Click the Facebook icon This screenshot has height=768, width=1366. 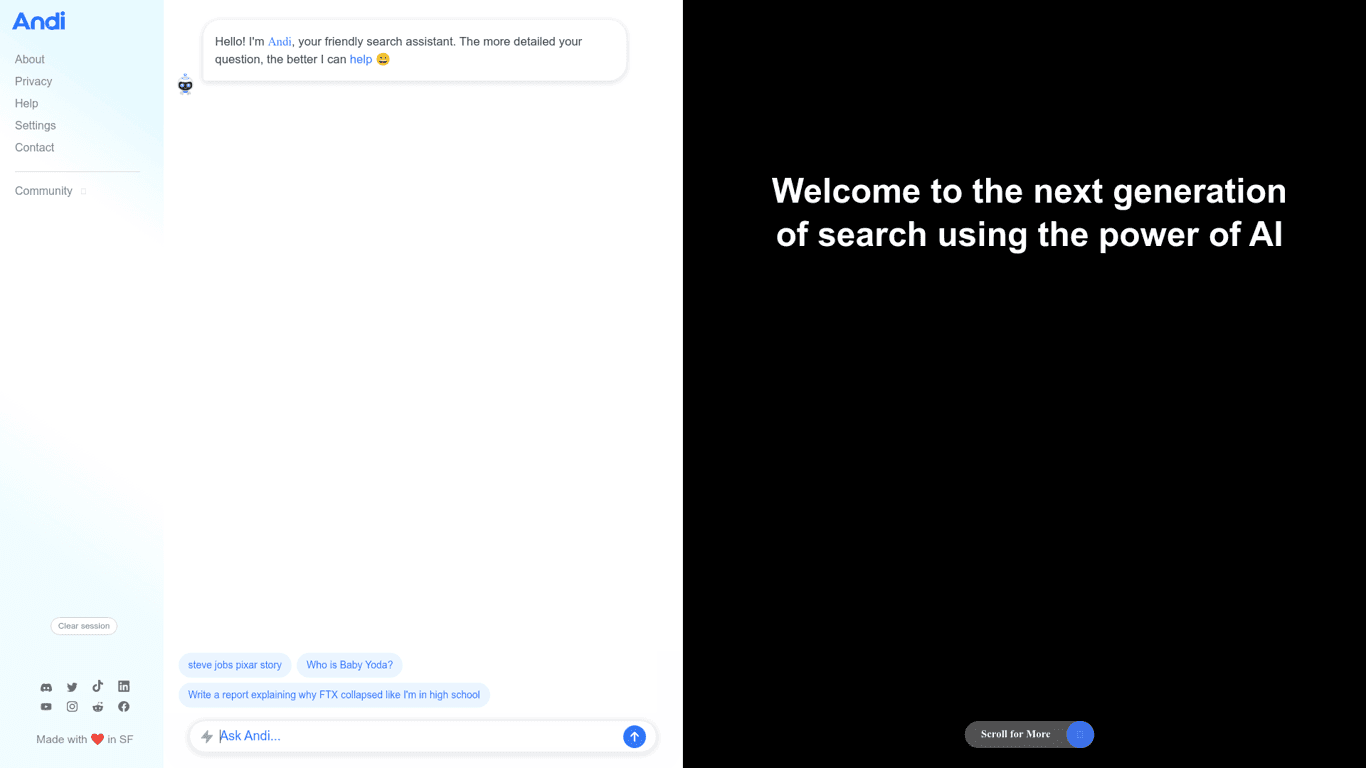[124, 707]
